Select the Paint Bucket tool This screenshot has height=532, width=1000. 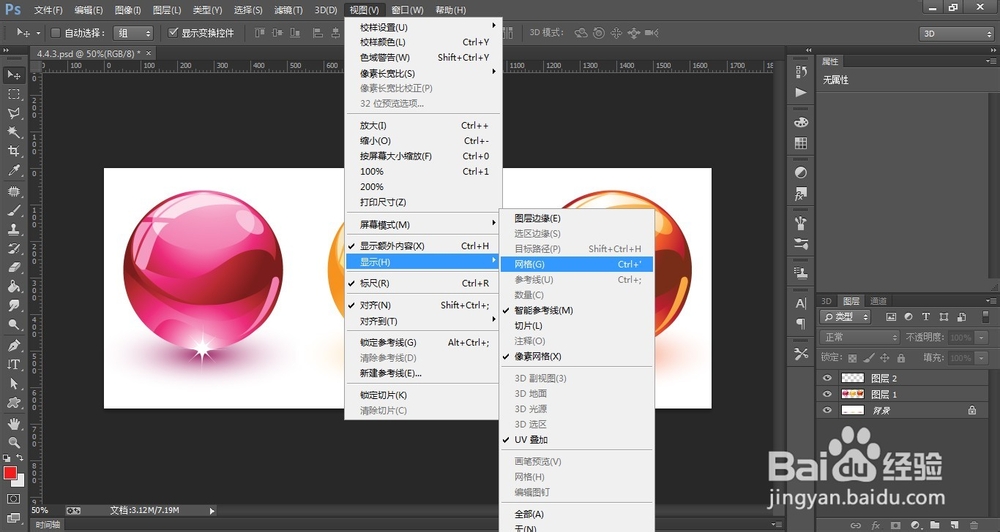(13, 286)
